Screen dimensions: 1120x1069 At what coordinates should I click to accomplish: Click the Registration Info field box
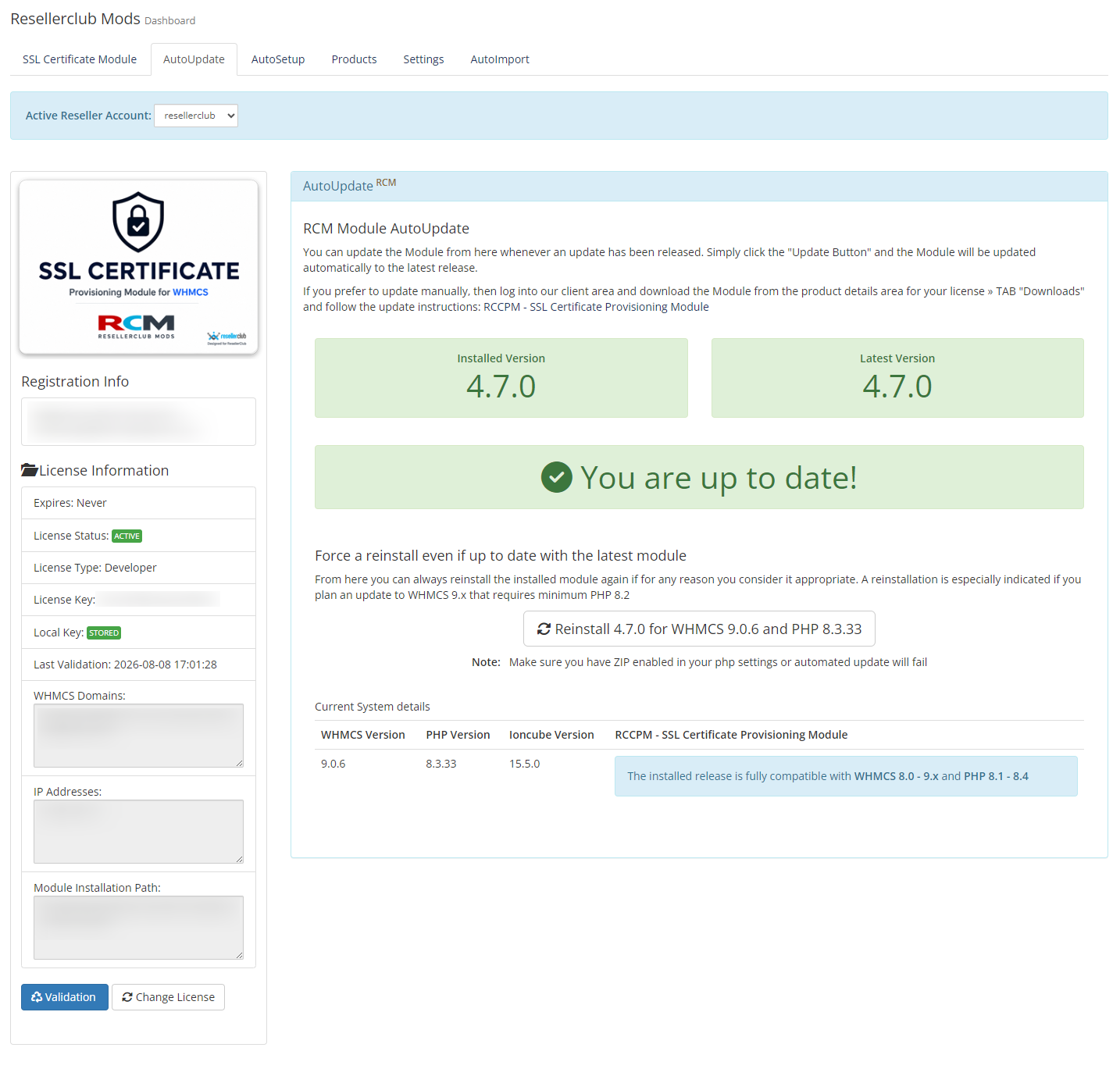(138, 422)
